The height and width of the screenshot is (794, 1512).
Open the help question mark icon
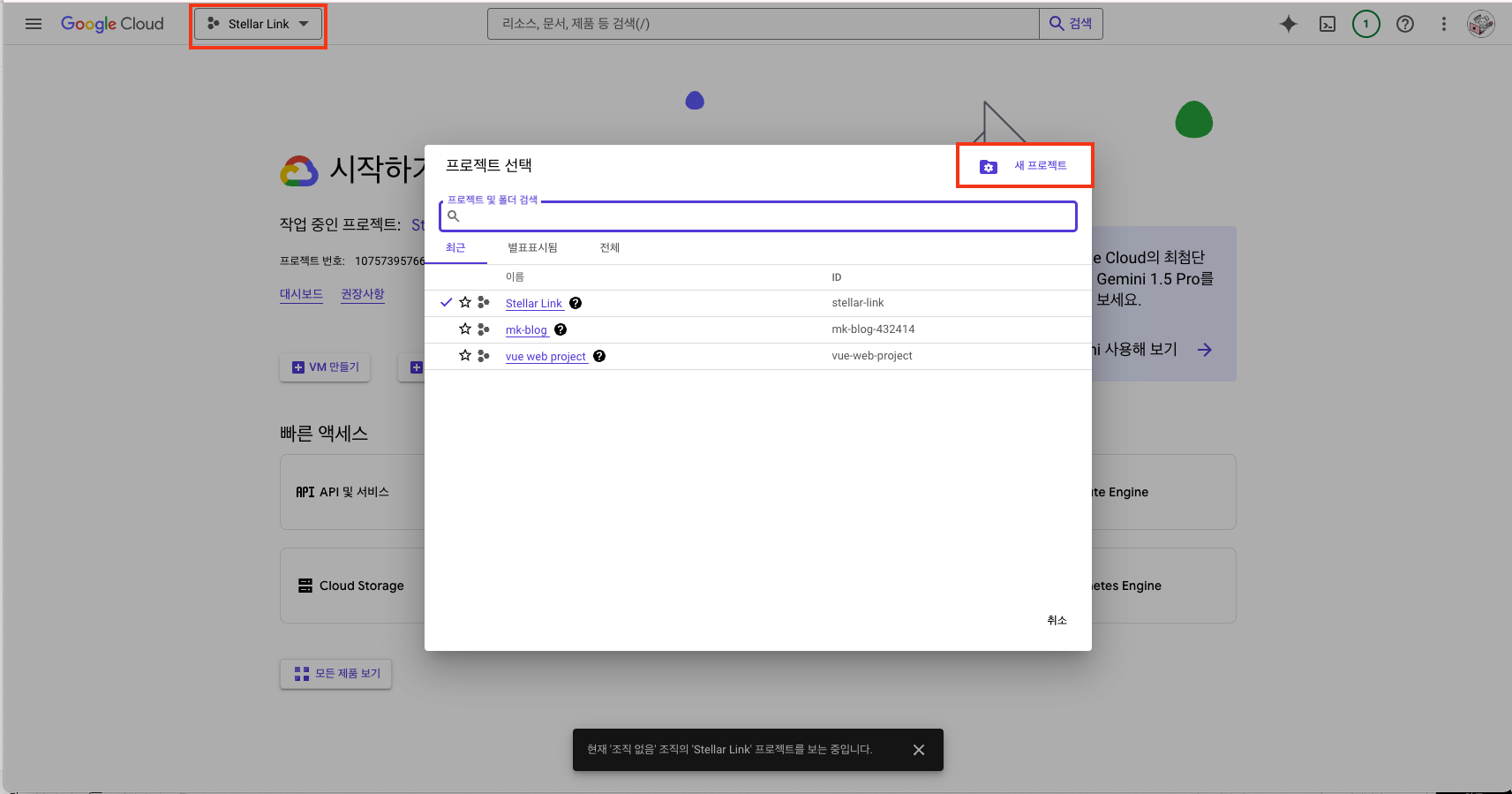click(x=1405, y=24)
